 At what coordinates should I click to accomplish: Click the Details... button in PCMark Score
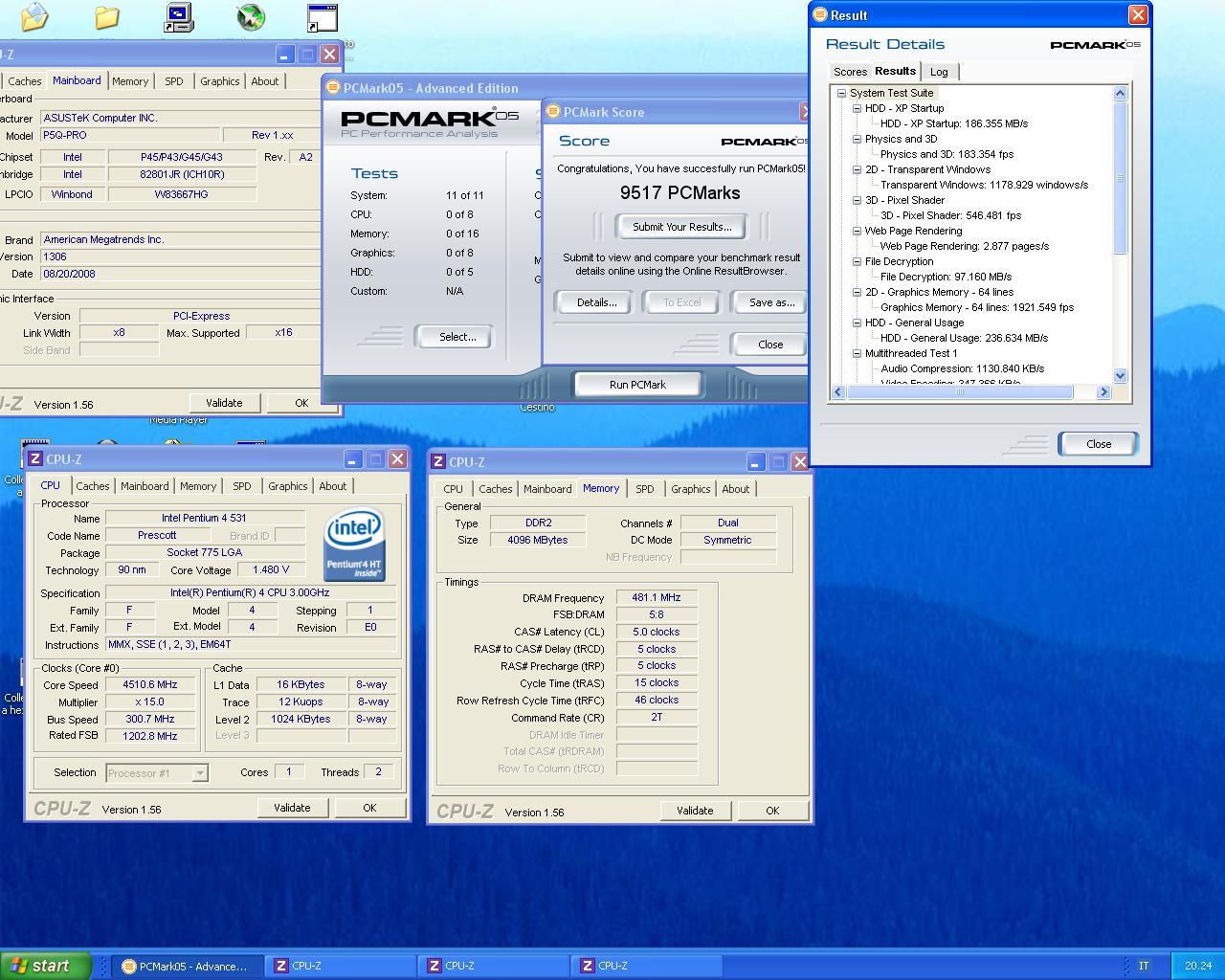[596, 302]
